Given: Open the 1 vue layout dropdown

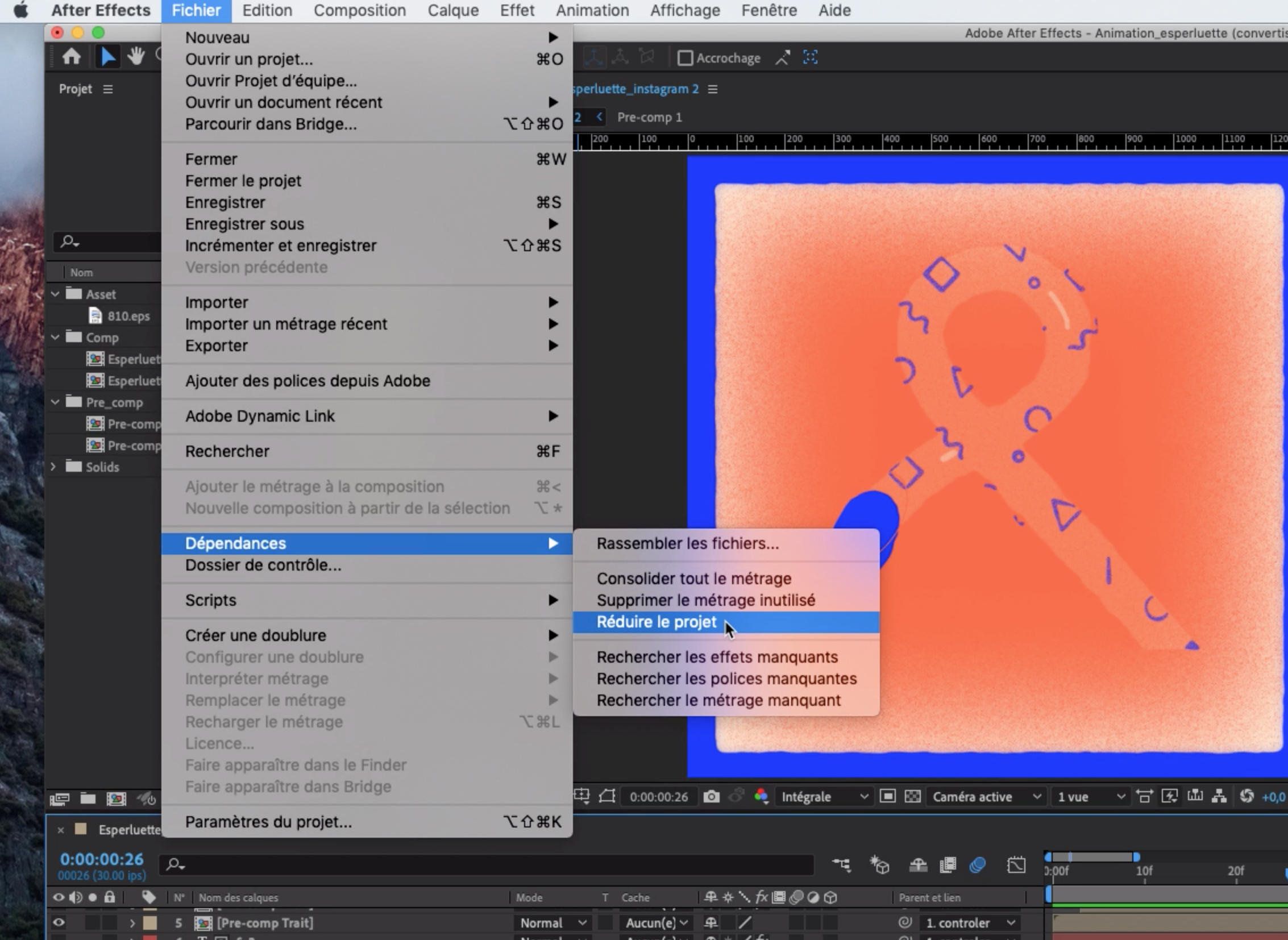Looking at the screenshot, I should click(1090, 797).
